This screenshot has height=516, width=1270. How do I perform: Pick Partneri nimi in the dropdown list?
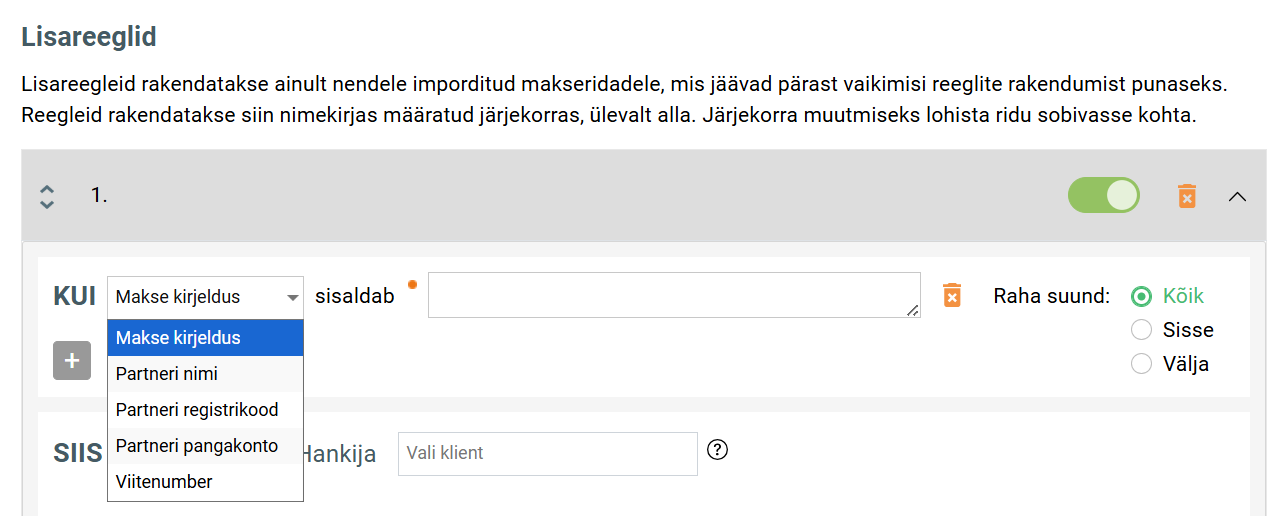(205, 374)
